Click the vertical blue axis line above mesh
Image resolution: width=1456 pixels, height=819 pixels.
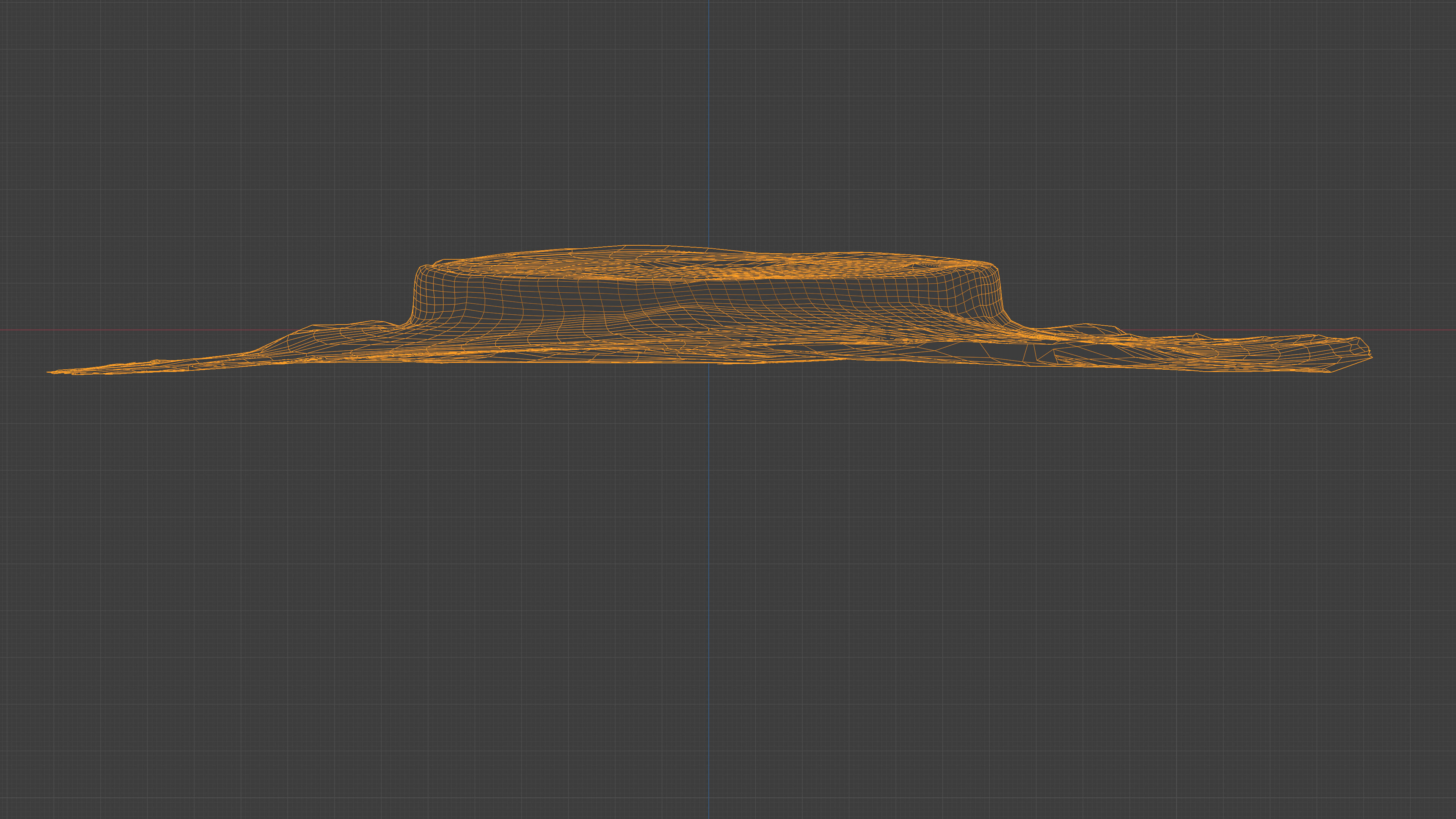click(709, 113)
